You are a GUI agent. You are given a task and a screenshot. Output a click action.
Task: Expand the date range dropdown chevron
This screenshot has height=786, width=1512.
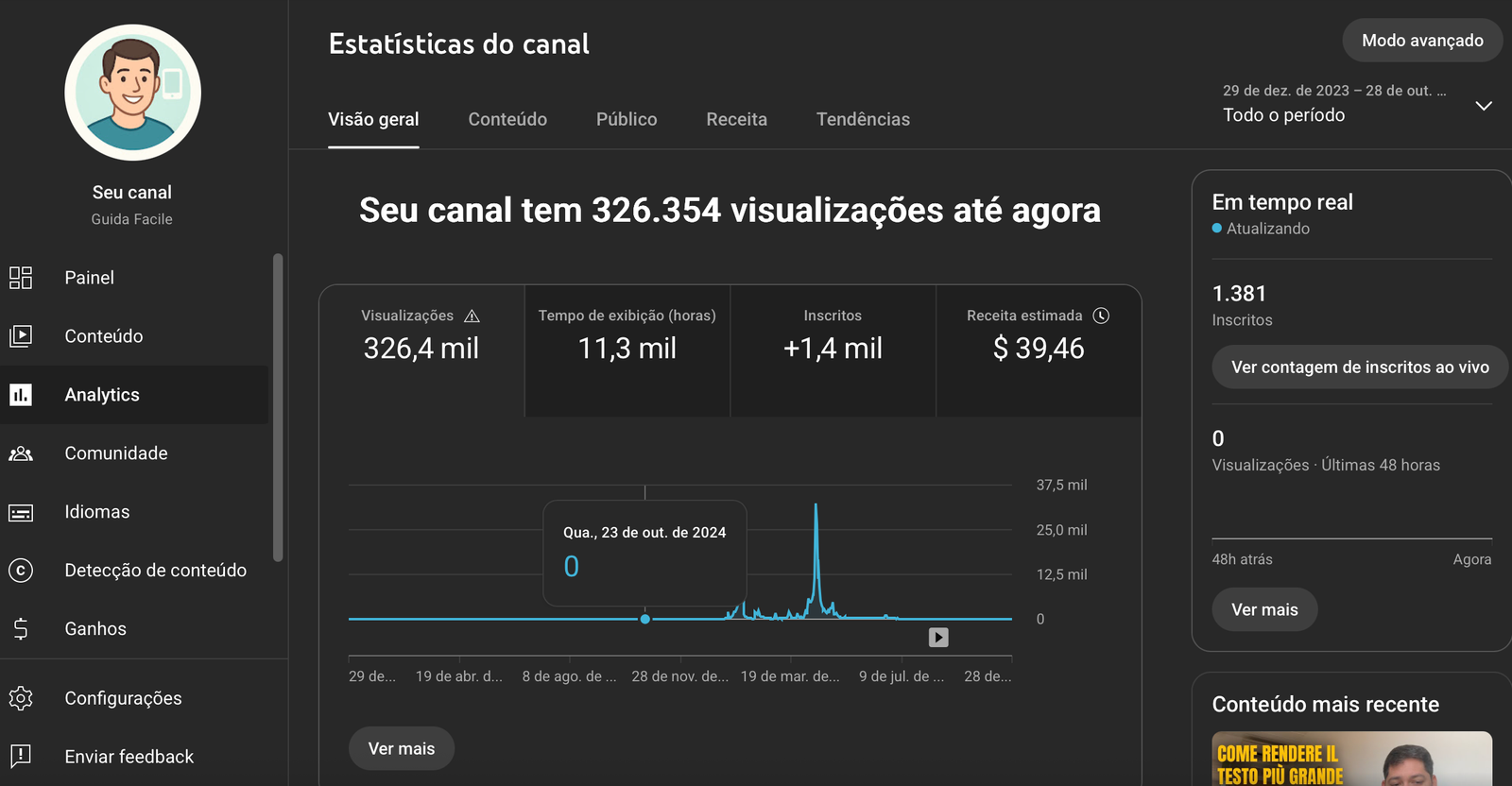pyautogui.click(x=1484, y=106)
